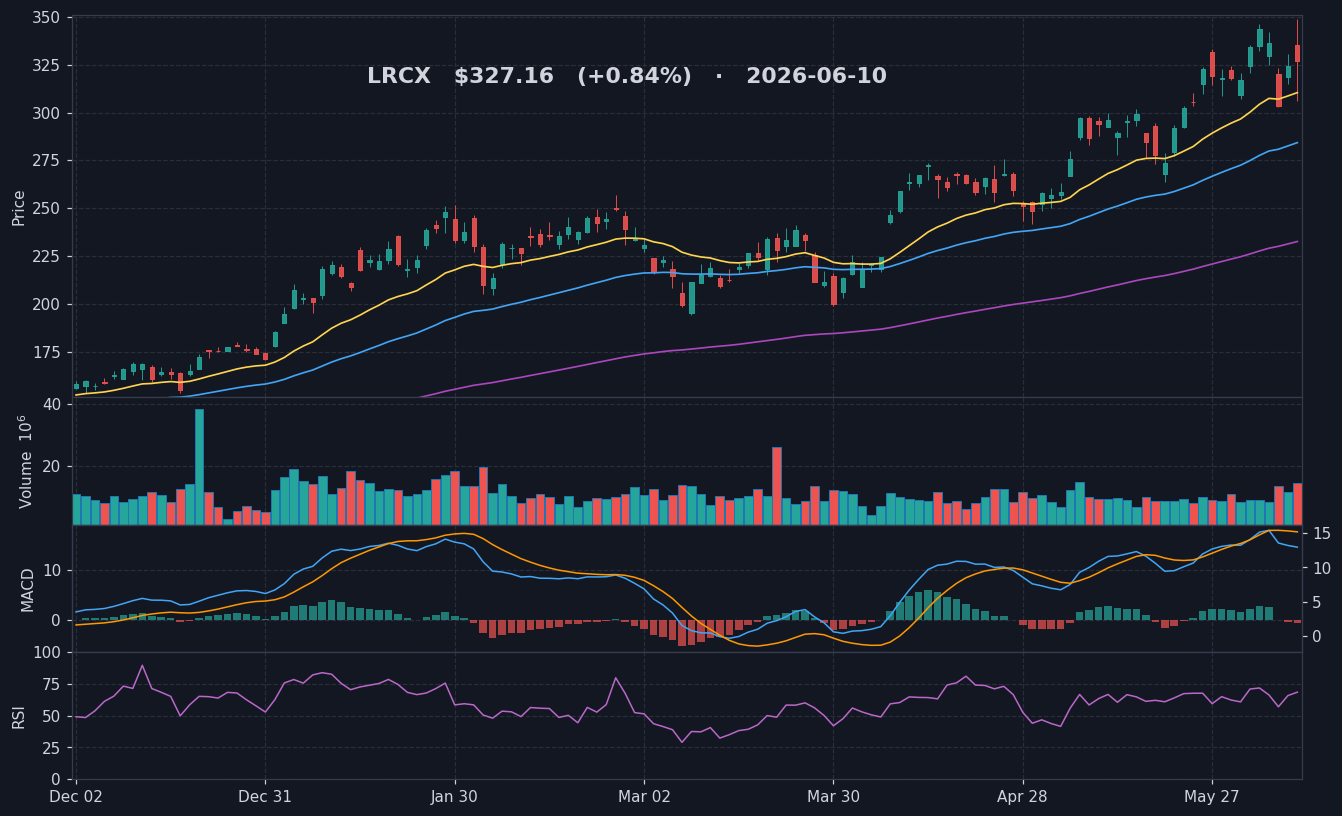Click the 75 RSI tick label

click(x=51, y=684)
